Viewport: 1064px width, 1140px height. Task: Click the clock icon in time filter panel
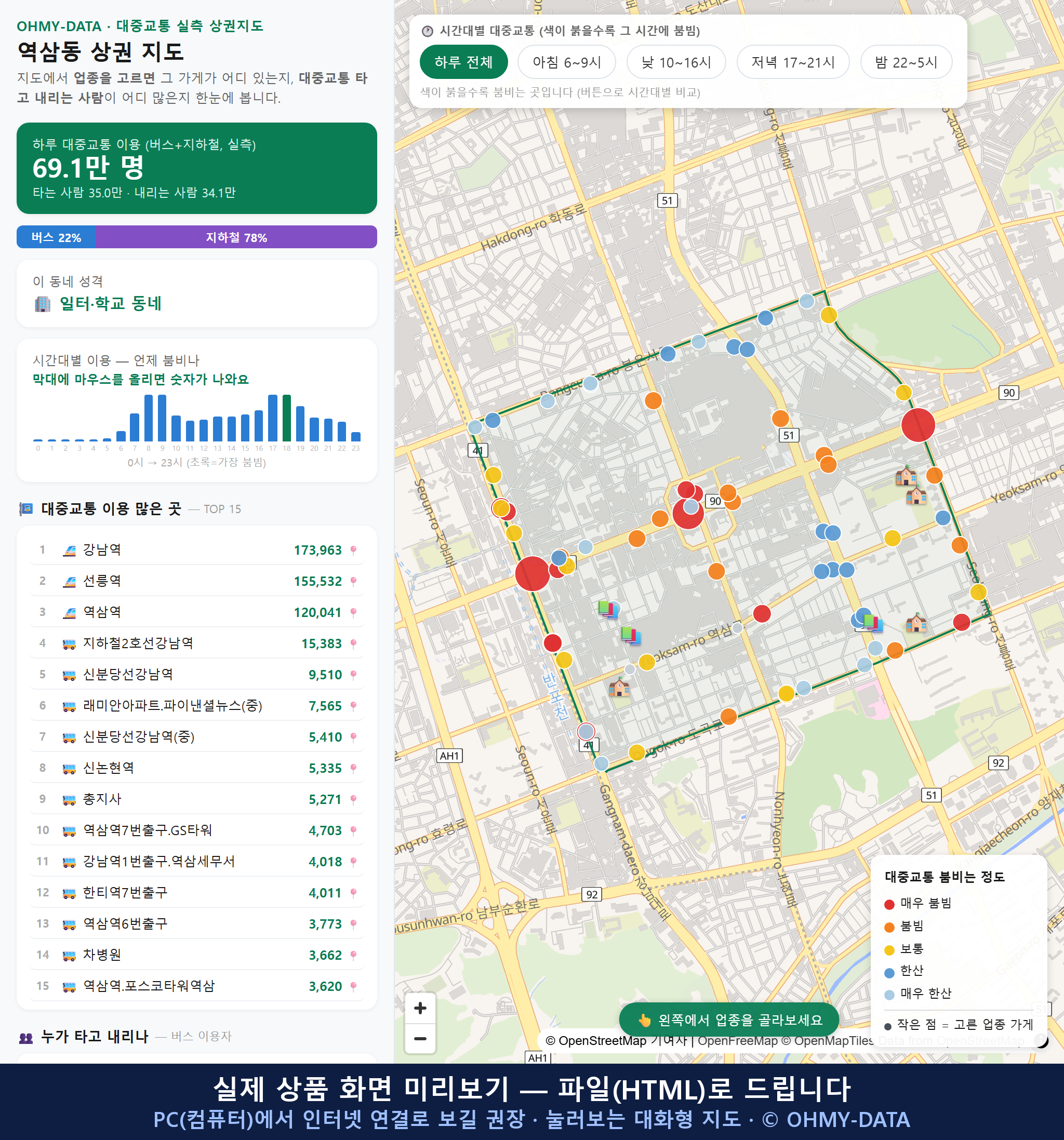click(428, 31)
